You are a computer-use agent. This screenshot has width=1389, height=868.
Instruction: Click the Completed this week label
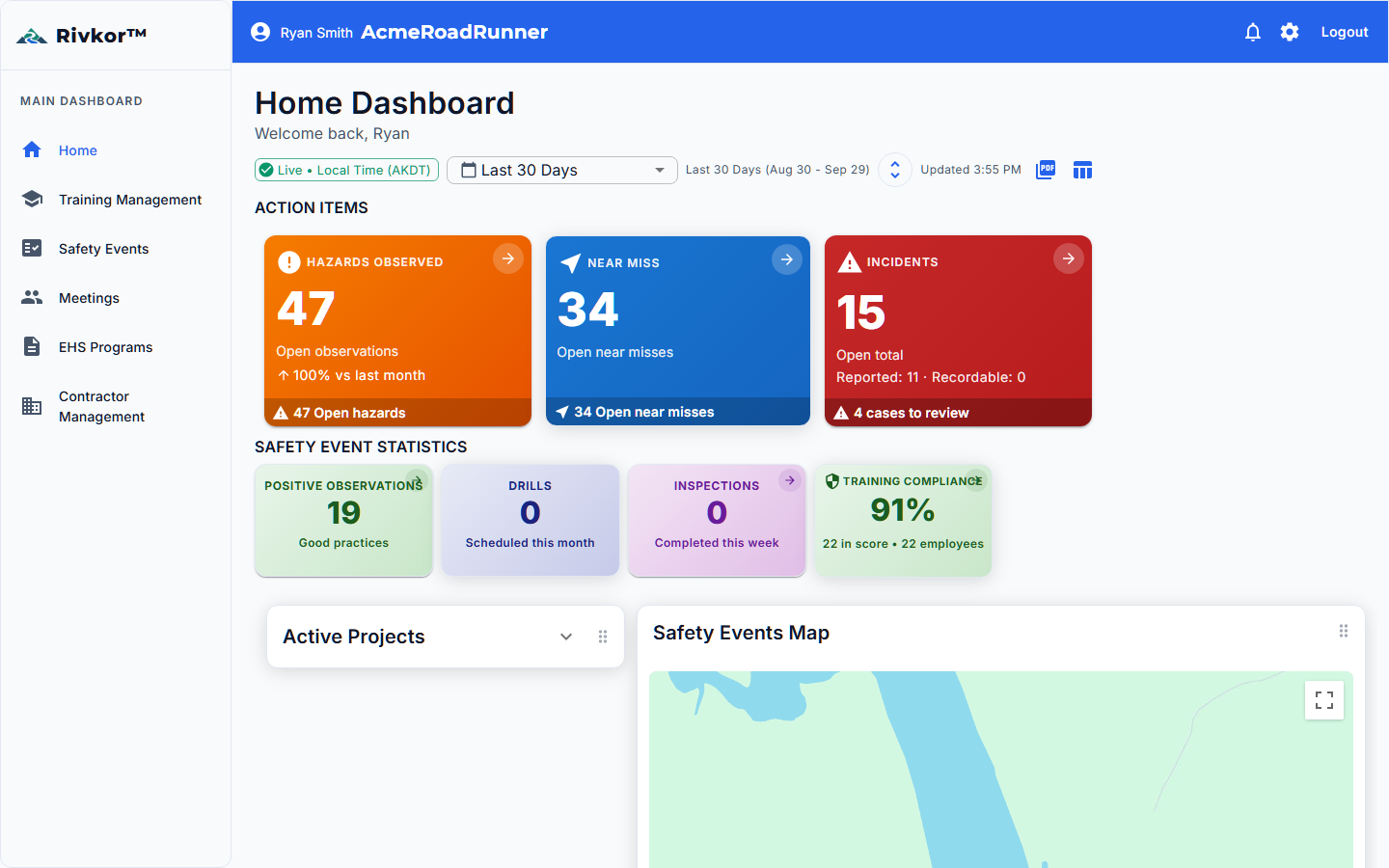pyautogui.click(x=717, y=543)
